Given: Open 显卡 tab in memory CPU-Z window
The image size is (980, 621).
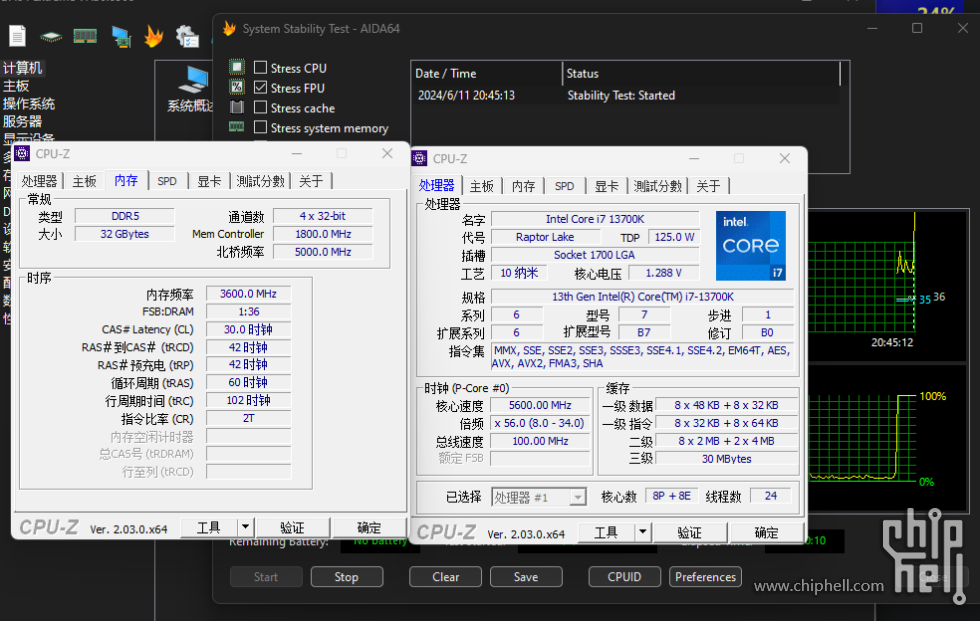Looking at the screenshot, I should 209,181.
